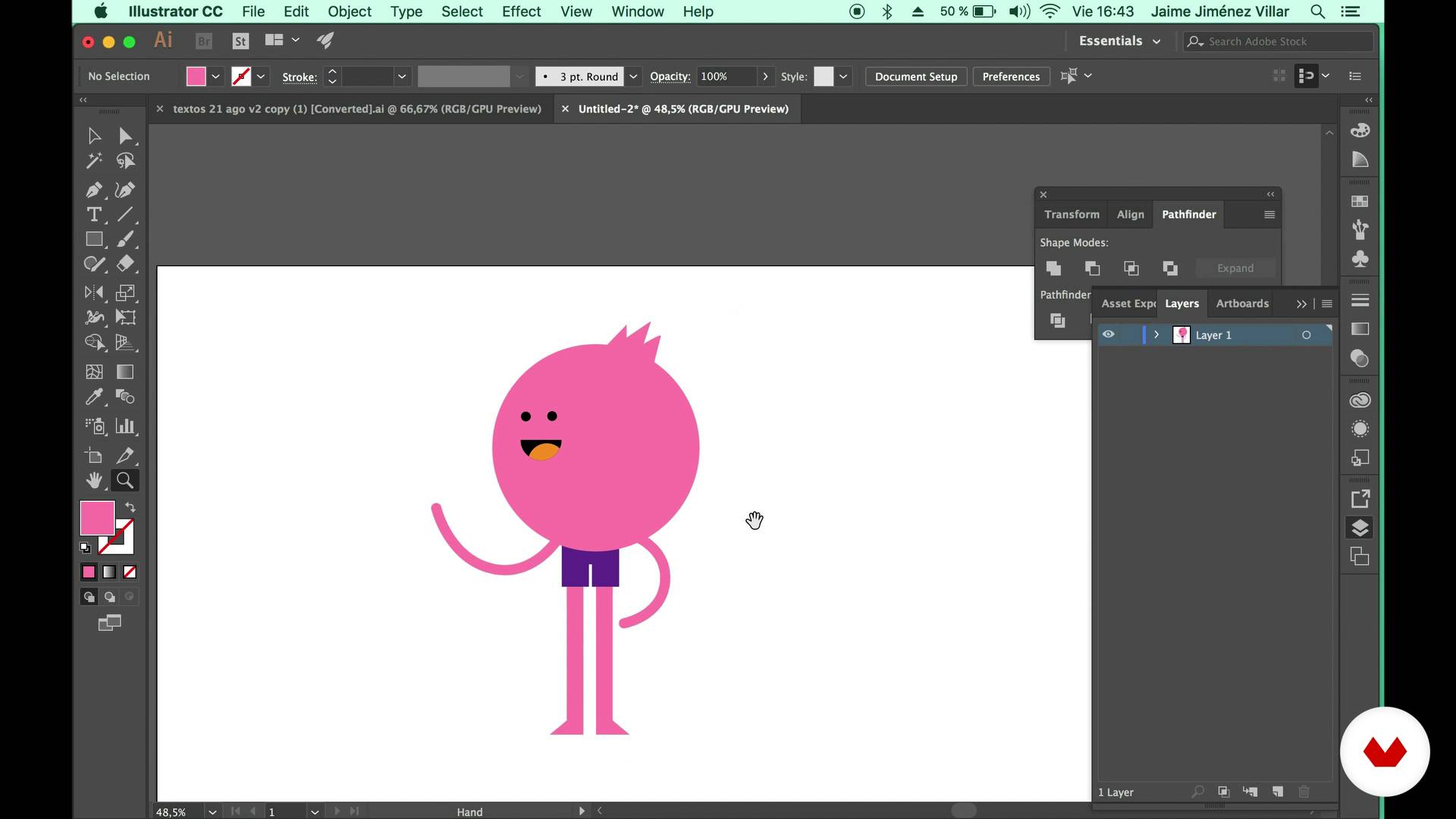Open the Essentials workspace dropdown
1456x819 pixels.
(1119, 41)
